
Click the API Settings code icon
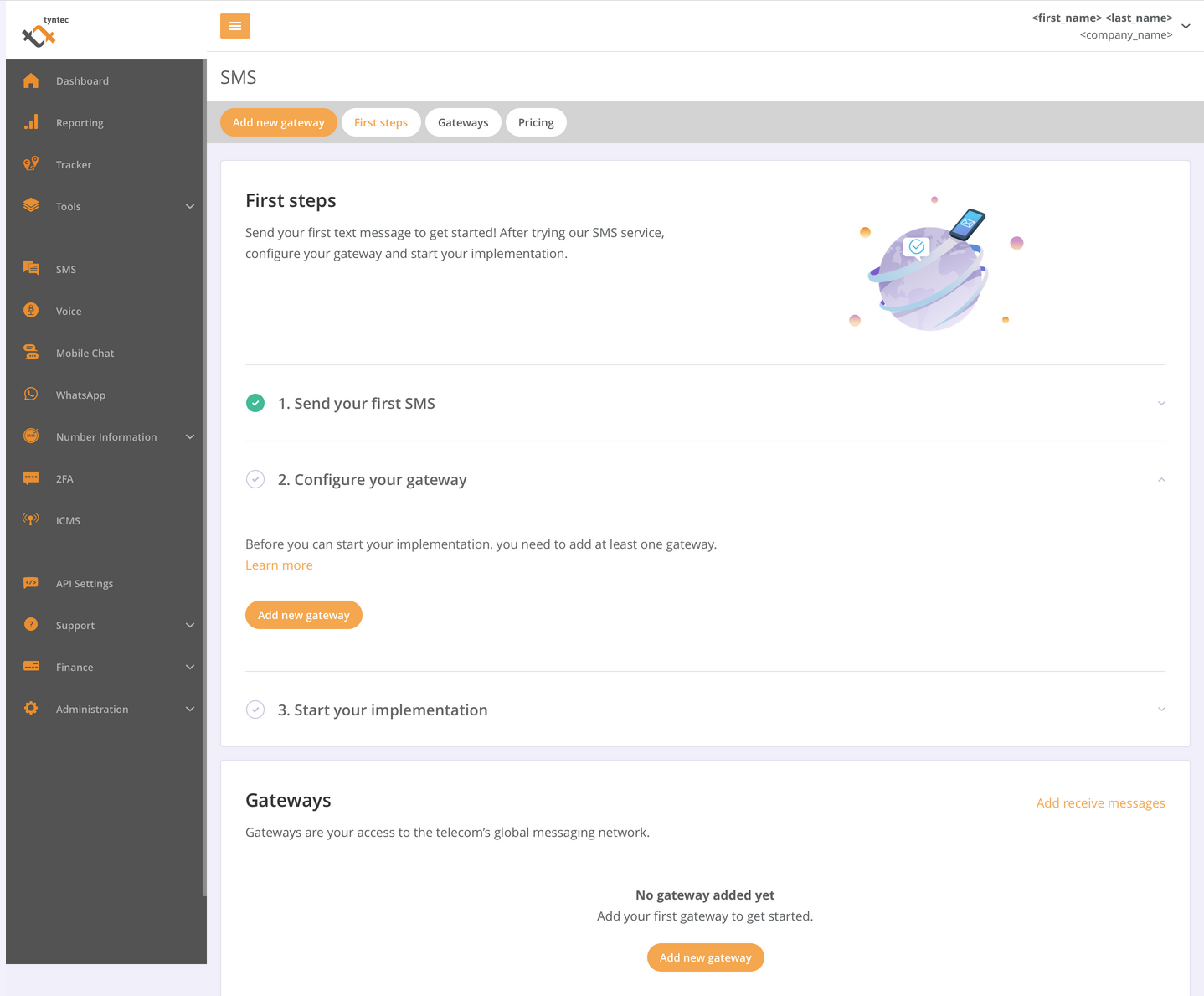point(31,583)
